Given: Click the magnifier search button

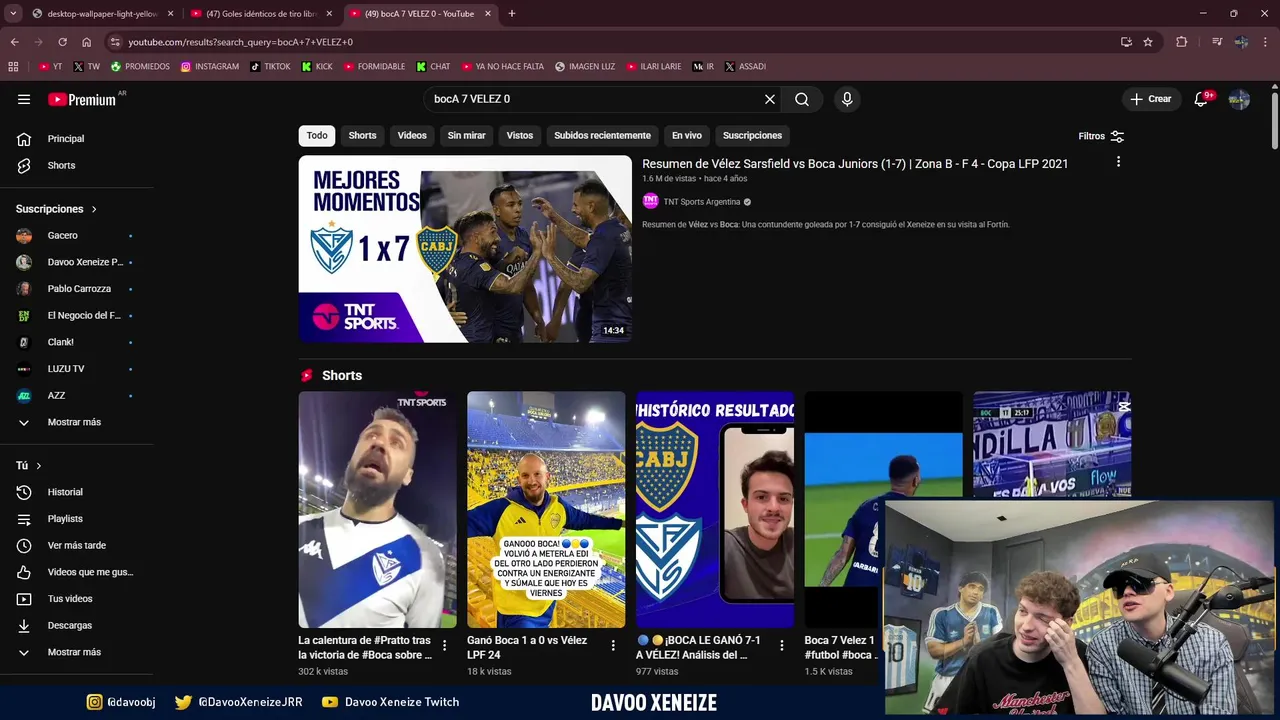Looking at the screenshot, I should pos(802,99).
